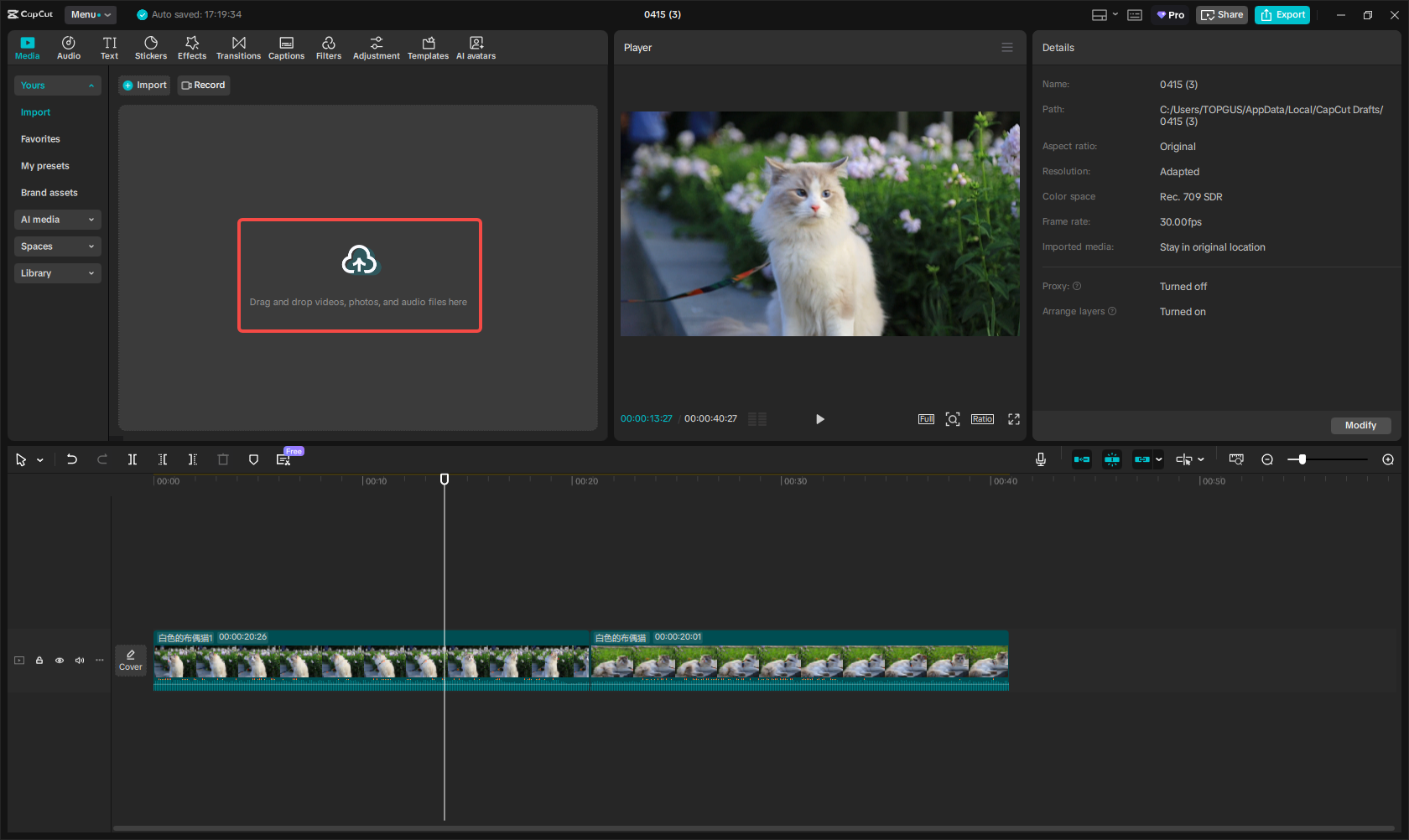This screenshot has height=840, width=1409.
Task: Expand the Library section
Action: (x=57, y=273)
